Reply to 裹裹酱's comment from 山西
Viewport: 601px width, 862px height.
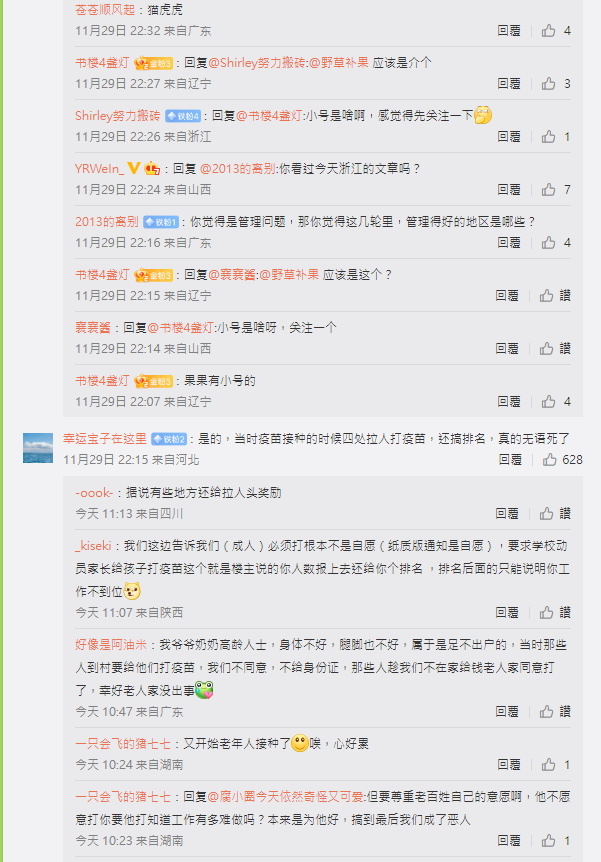[x=506, y=349]
